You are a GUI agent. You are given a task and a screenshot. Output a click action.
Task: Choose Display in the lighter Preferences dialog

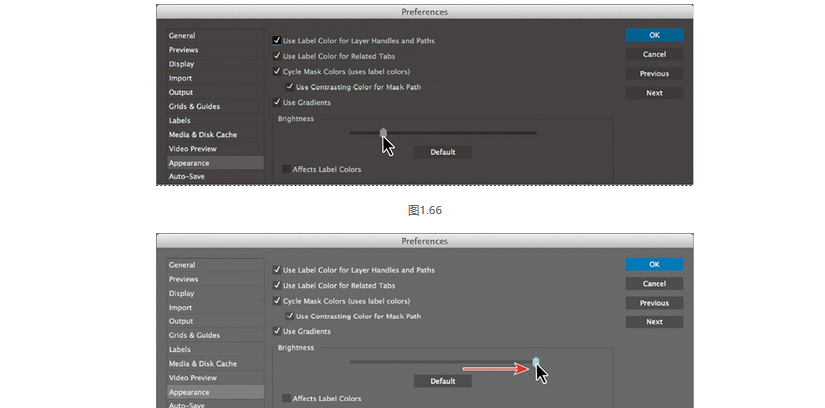(215, 294)
